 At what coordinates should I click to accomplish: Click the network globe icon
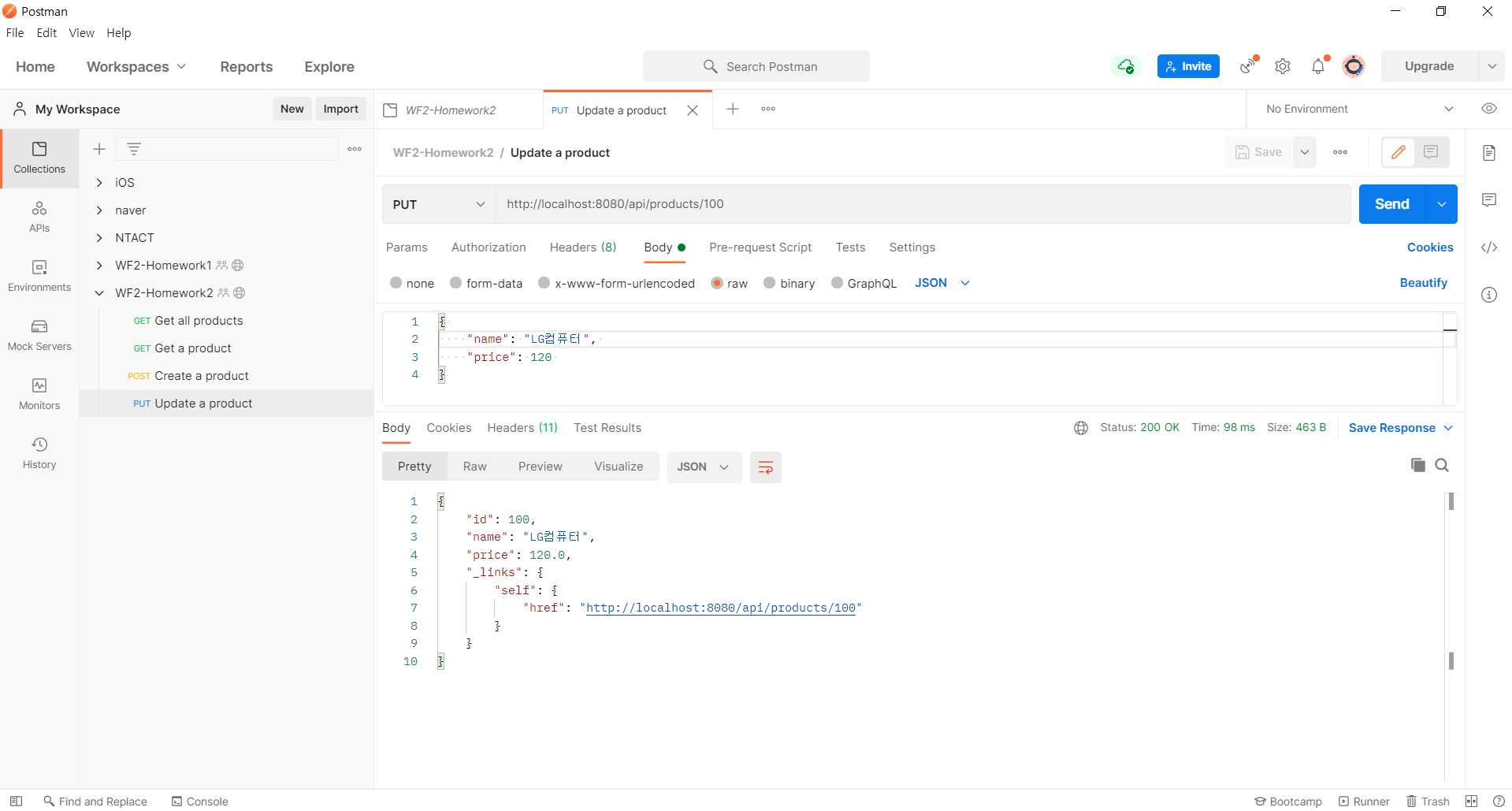point(1081,428)
